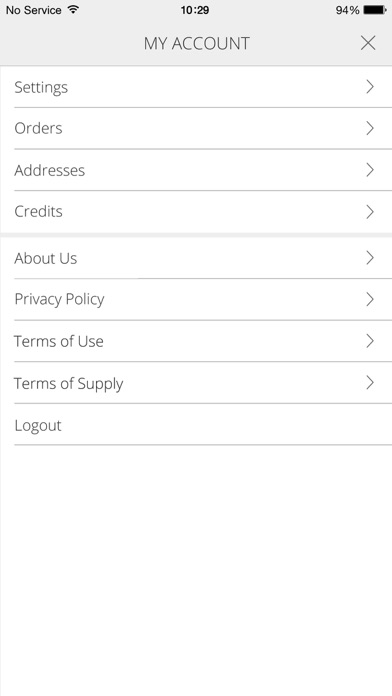The height and width of the screenshot is (696, 392).
Task: Tap the Logout button
Action: click(196, 425)
